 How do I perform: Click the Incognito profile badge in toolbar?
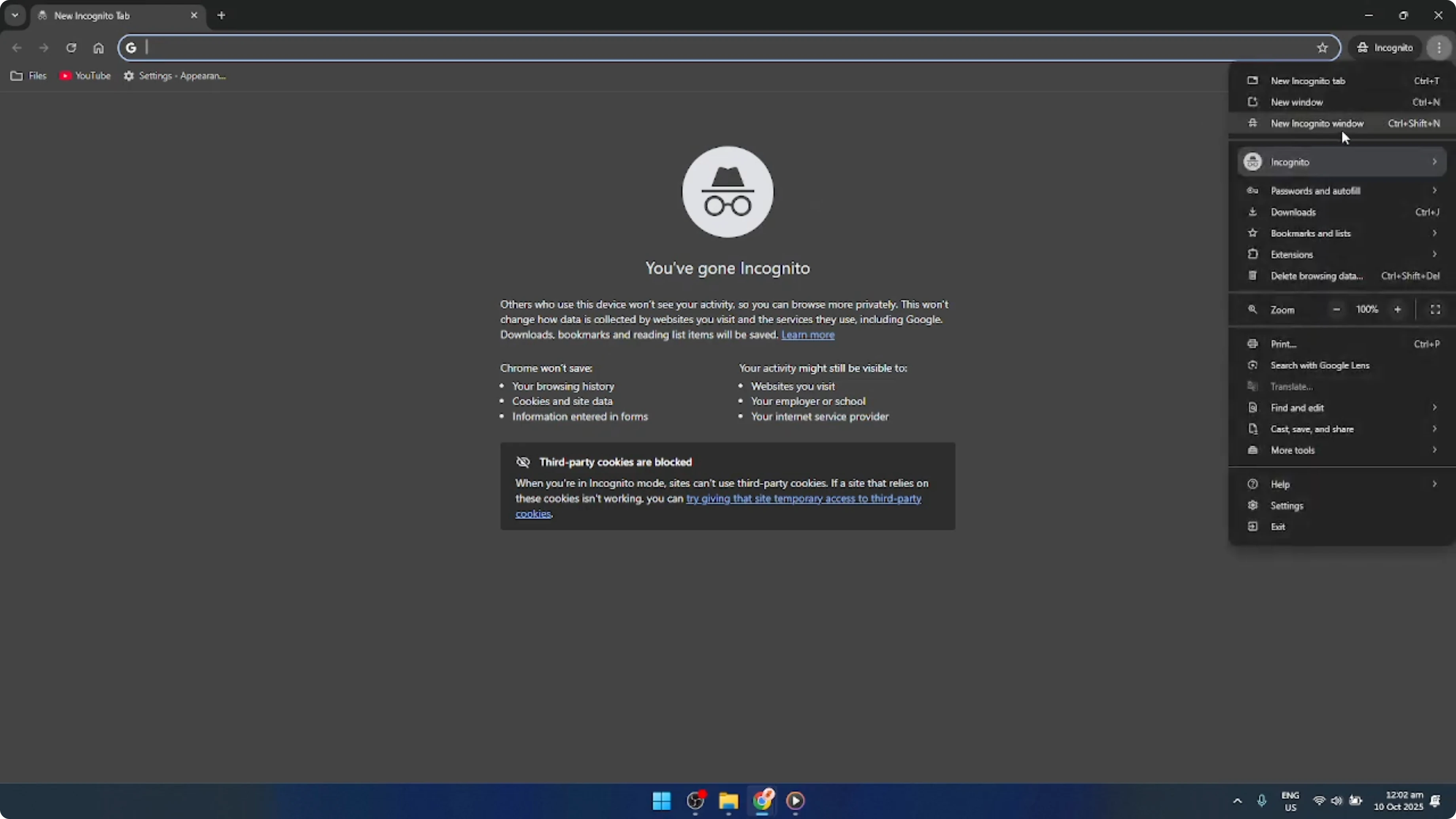pos(1385,47)
